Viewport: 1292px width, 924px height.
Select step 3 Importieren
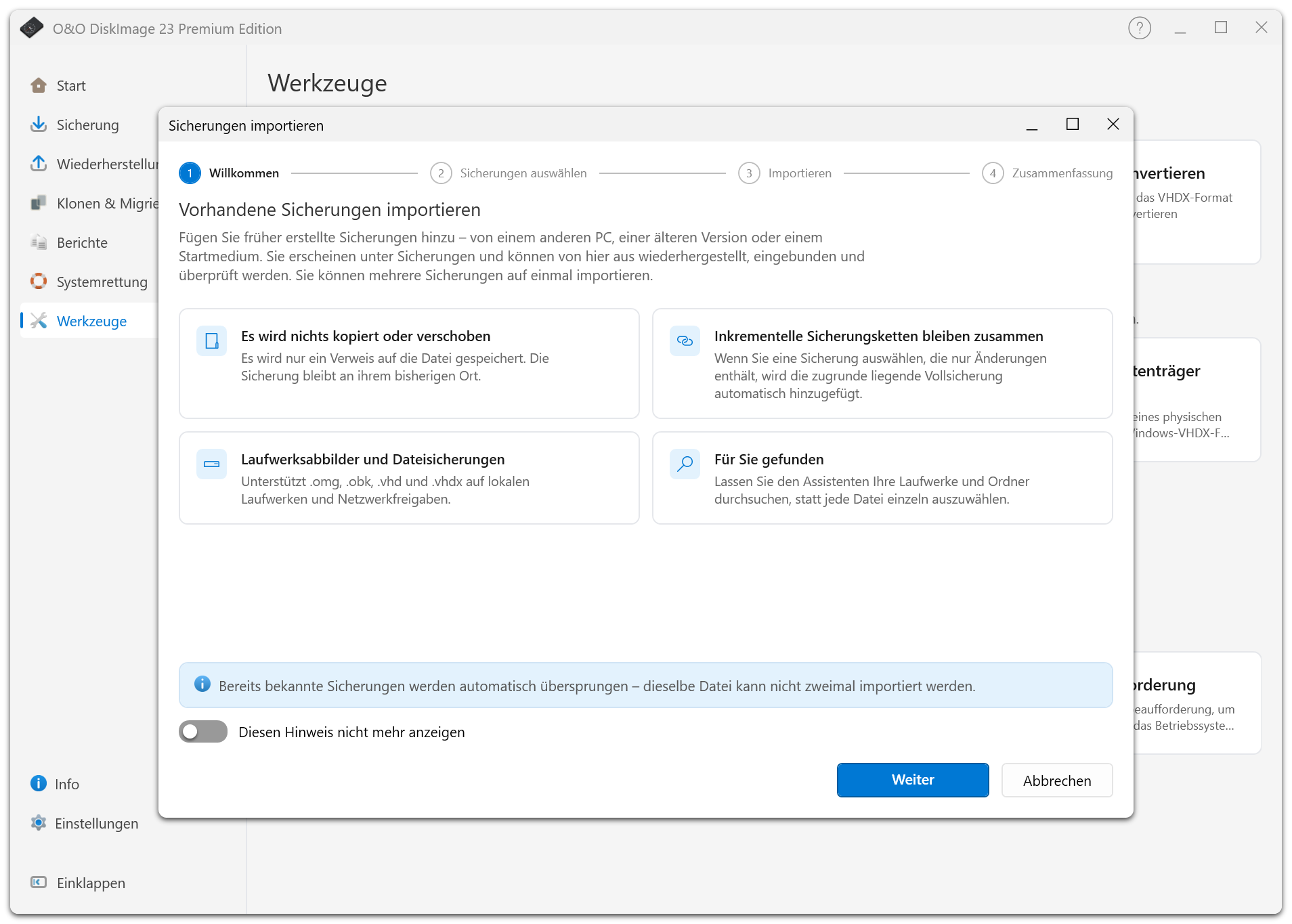(785, 173)
